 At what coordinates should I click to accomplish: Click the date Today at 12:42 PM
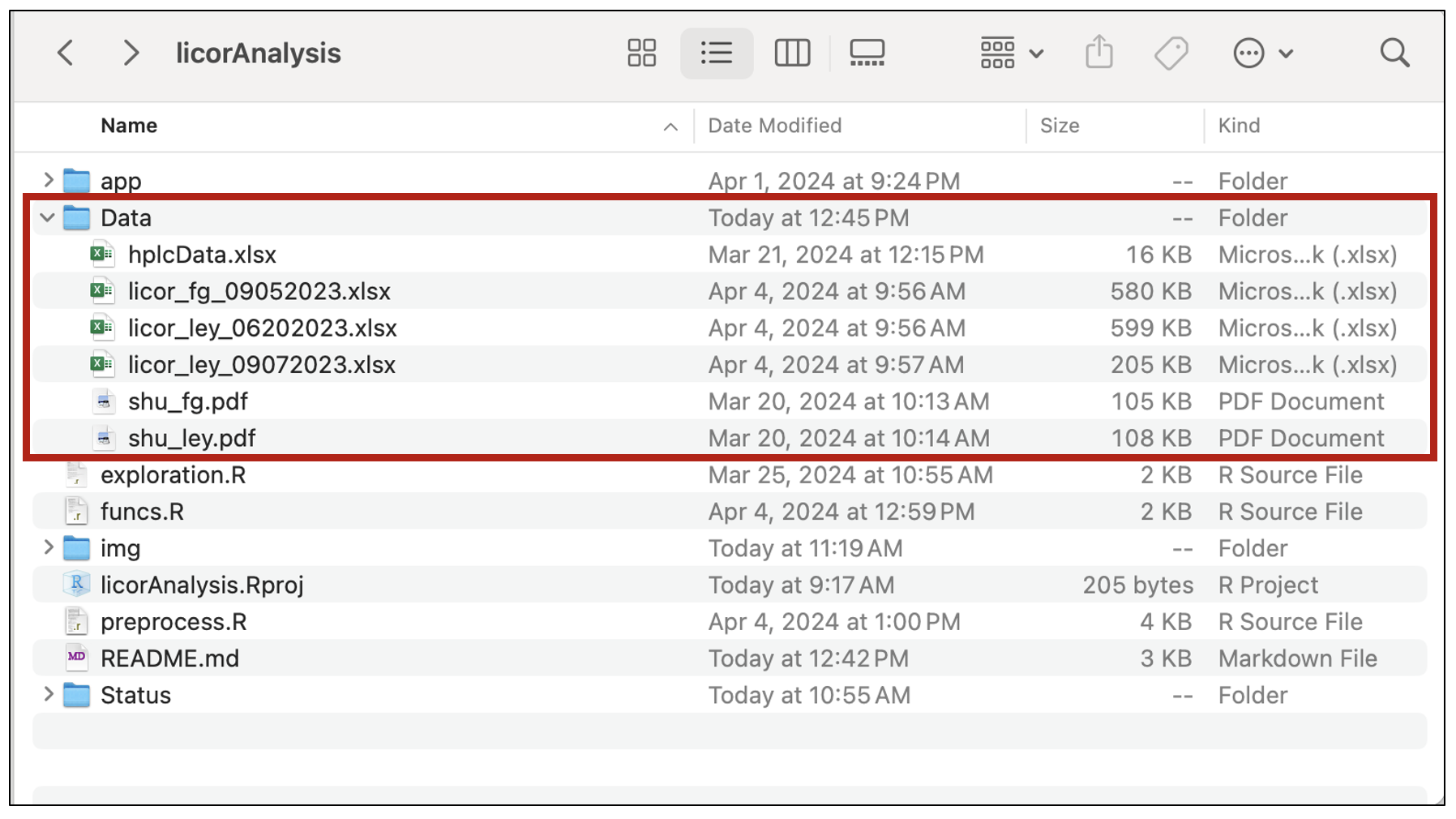tap(808, 658)
